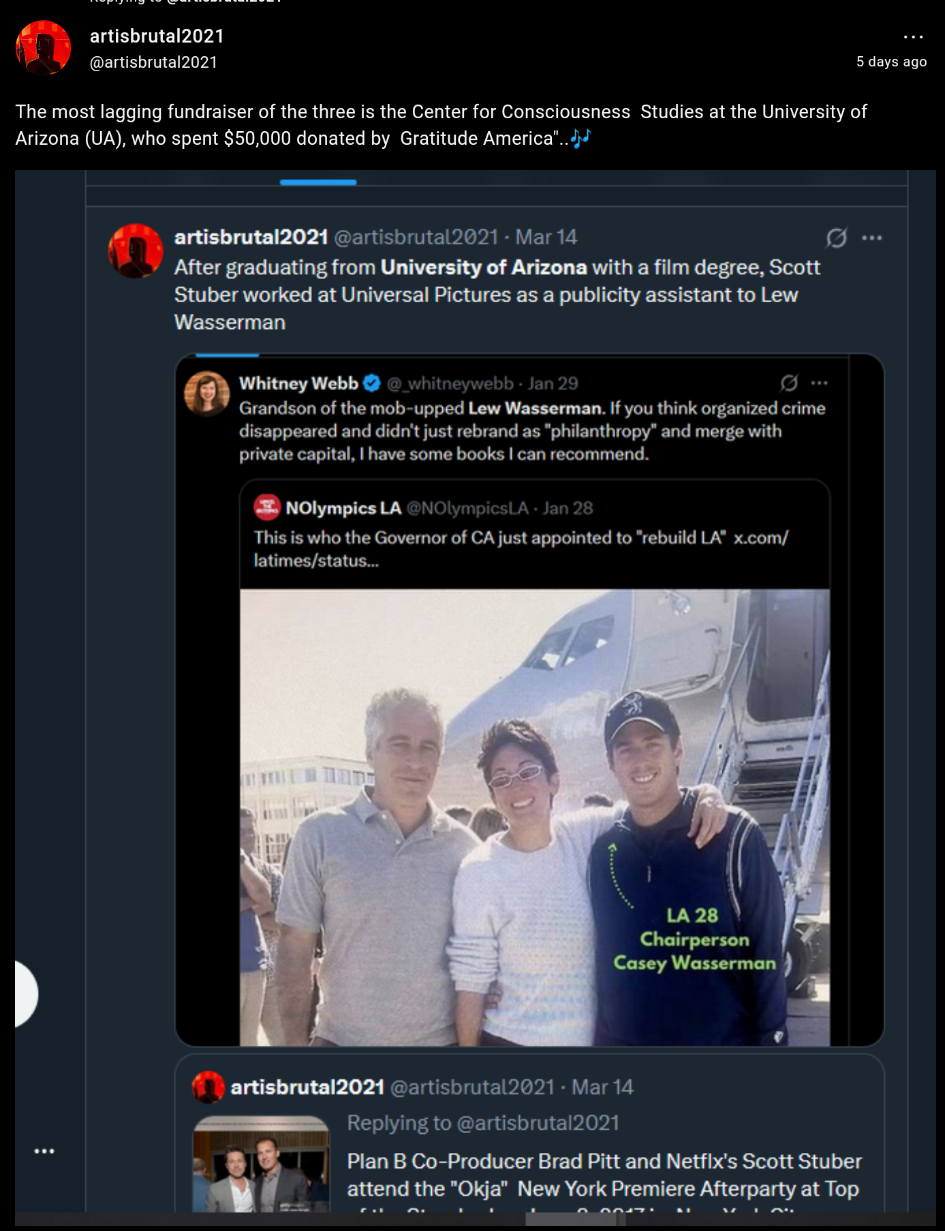
Task: Open the Okja premiere afterparty thumbnail
Action: 262,1164
